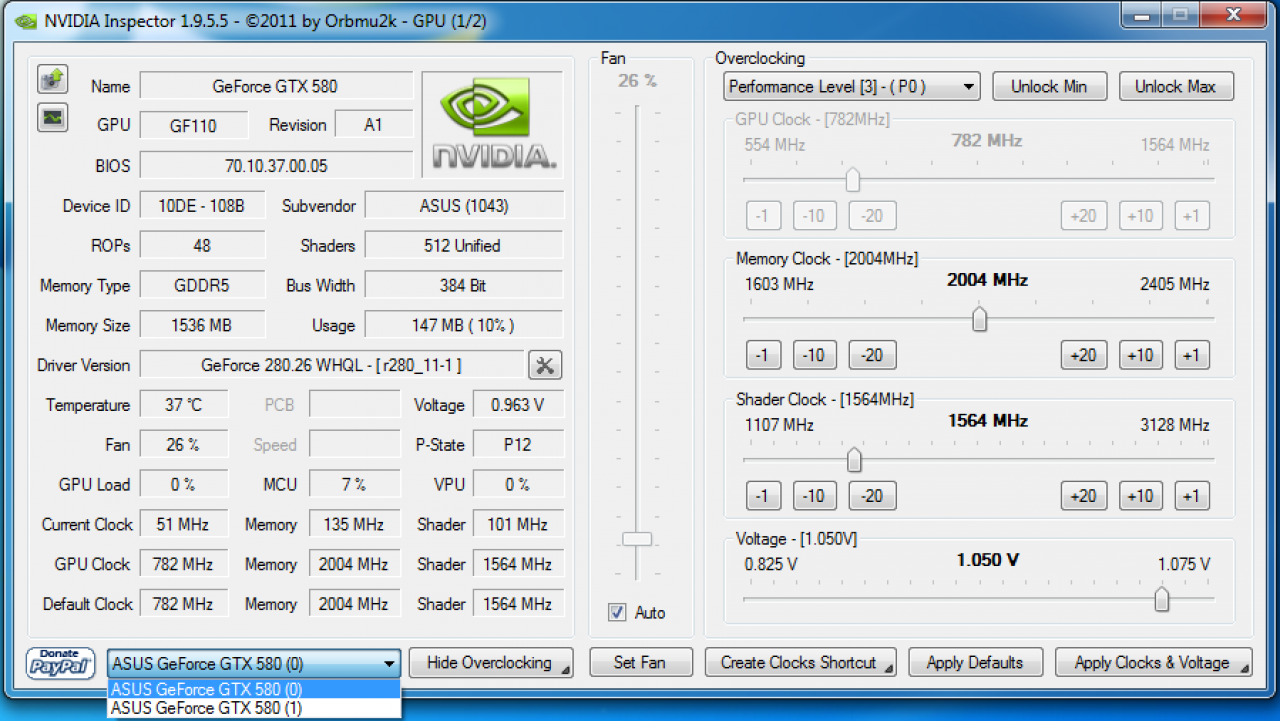Click the Bus Width value 384 Bit
The width and height of the screenshot is (1280, 721).
[464, 285]
